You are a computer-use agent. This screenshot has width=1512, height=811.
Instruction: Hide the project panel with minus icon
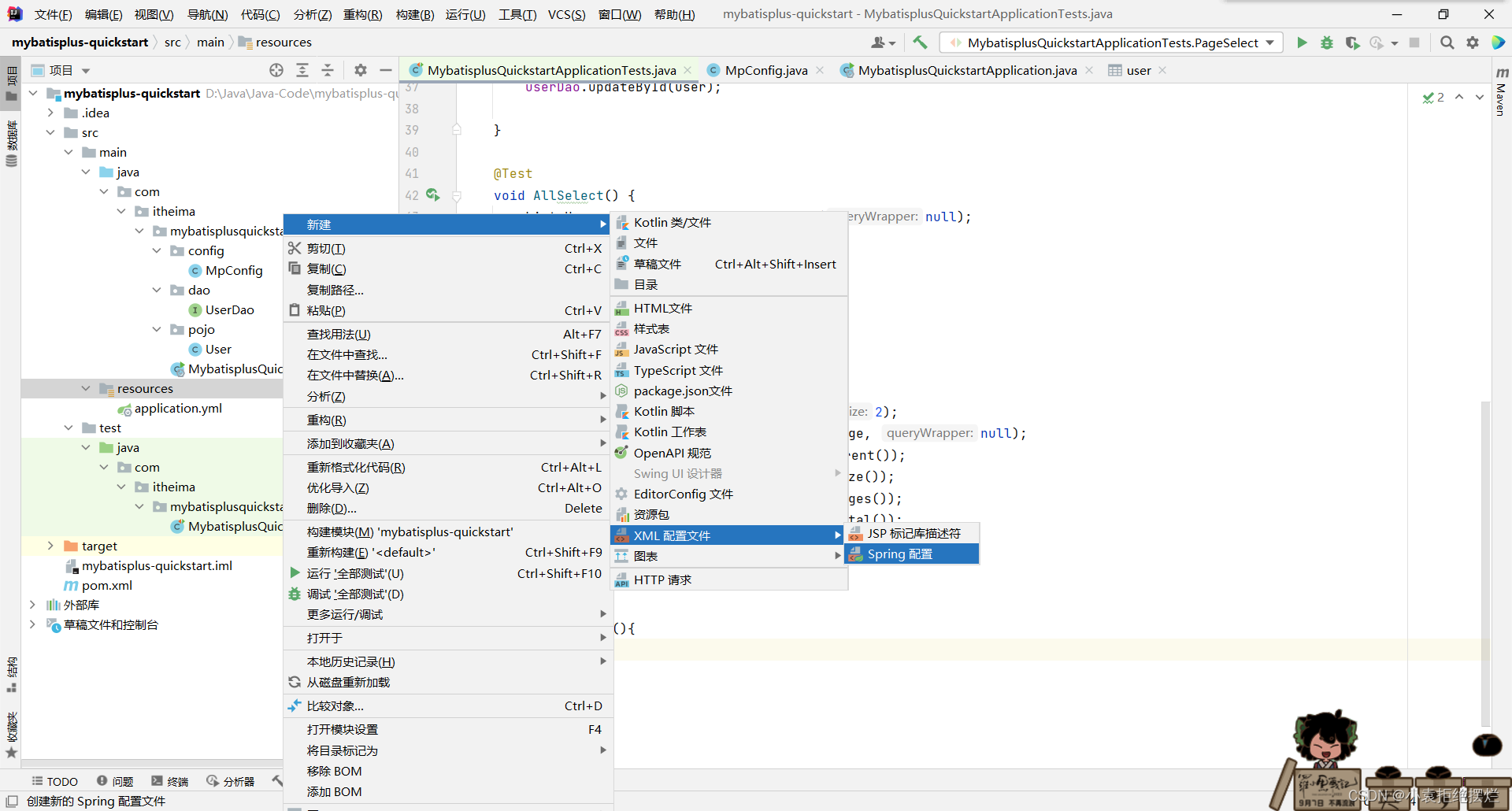[x=386, y=70]
